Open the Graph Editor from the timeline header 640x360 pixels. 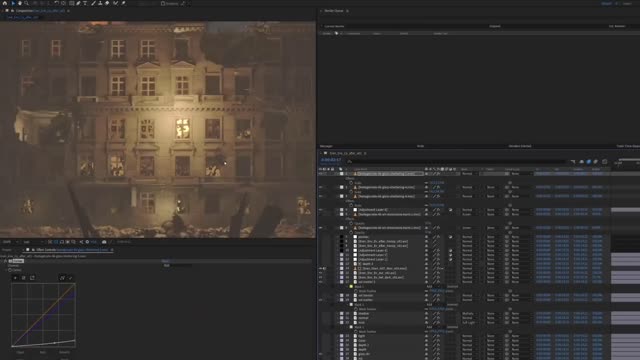pos(604,162)
